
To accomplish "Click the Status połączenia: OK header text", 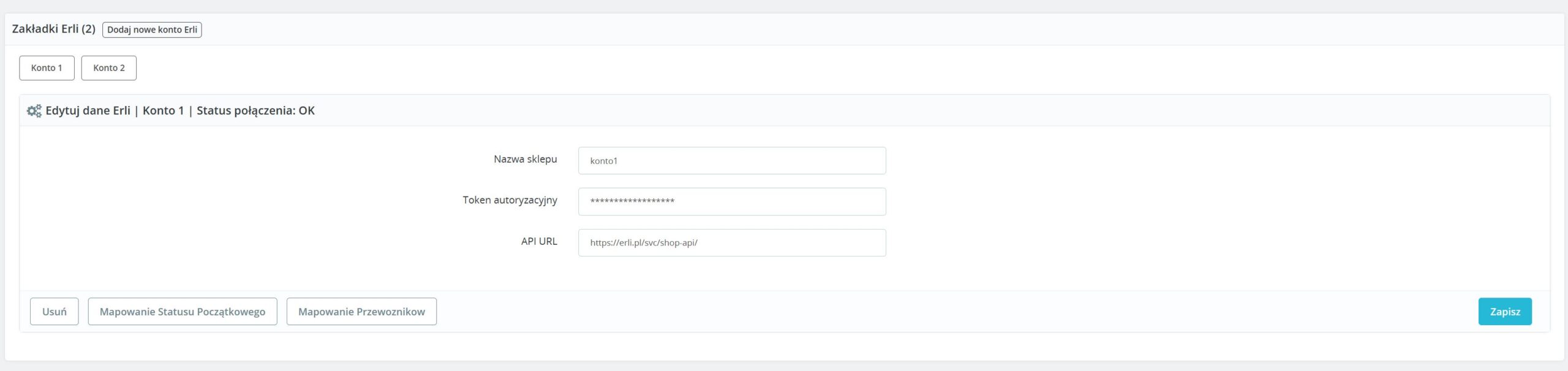I will [255, 111].
